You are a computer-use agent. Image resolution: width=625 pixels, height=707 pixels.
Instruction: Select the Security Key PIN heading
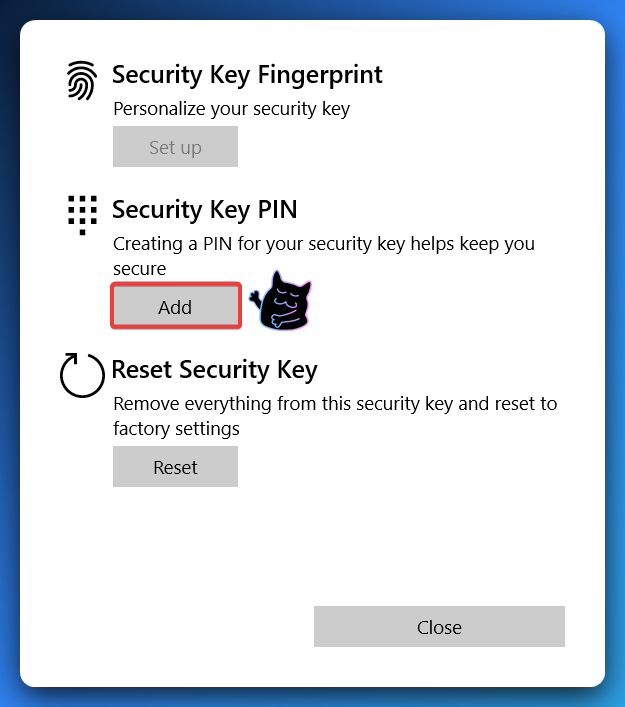[205, 210]
